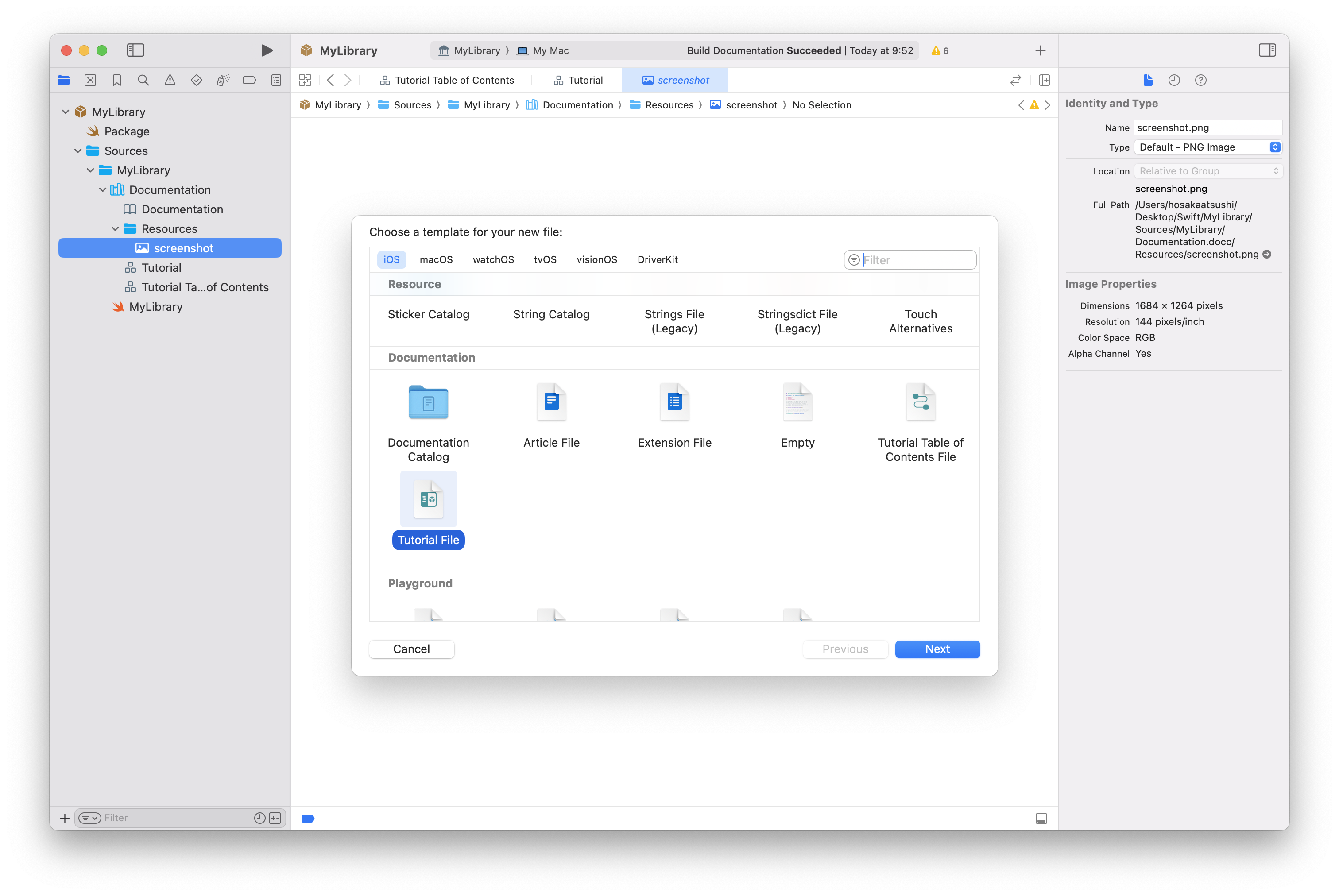Viewport: 1339px width, 896px height.
Task: Collapse the Resources folder in navigator
Action: 115,229
